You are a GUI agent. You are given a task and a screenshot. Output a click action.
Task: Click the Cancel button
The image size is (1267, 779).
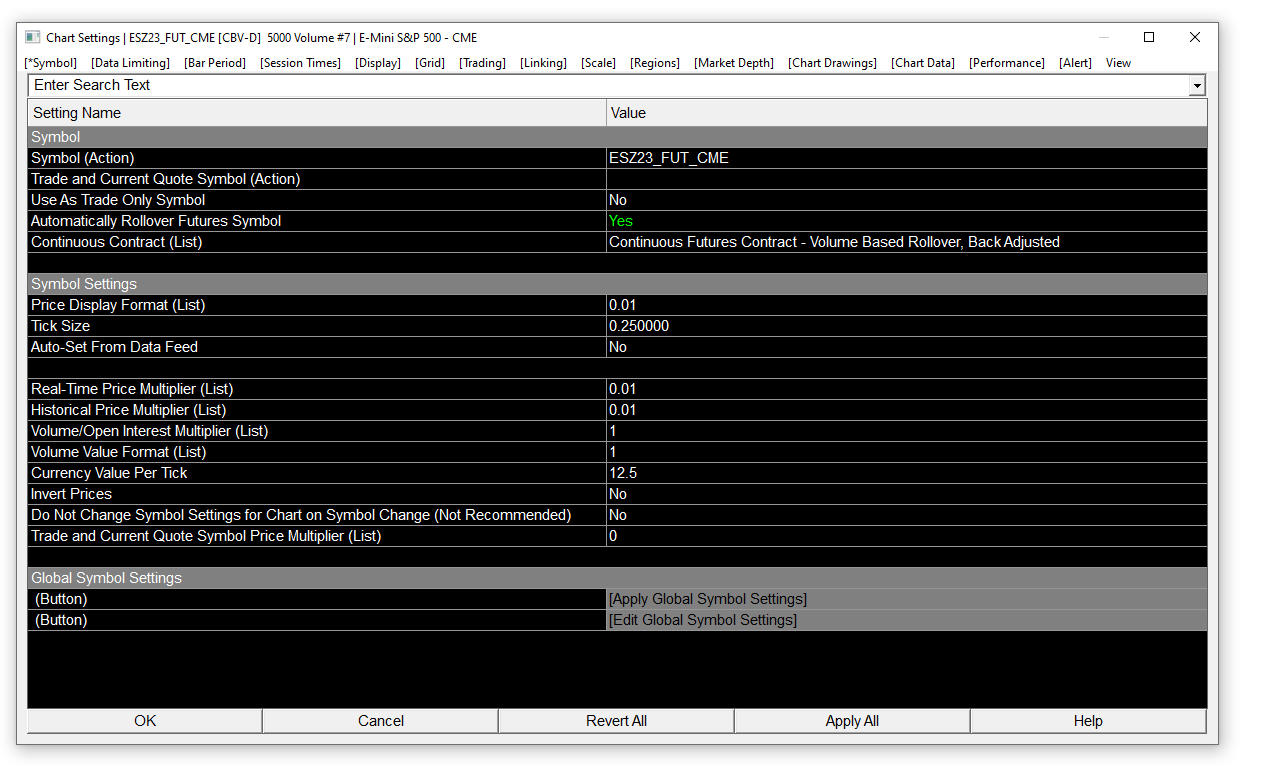coord(381,721)
